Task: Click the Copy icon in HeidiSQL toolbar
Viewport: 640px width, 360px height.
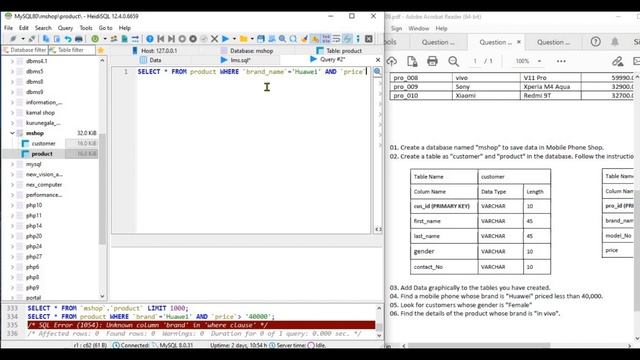Action: (46, 39)
